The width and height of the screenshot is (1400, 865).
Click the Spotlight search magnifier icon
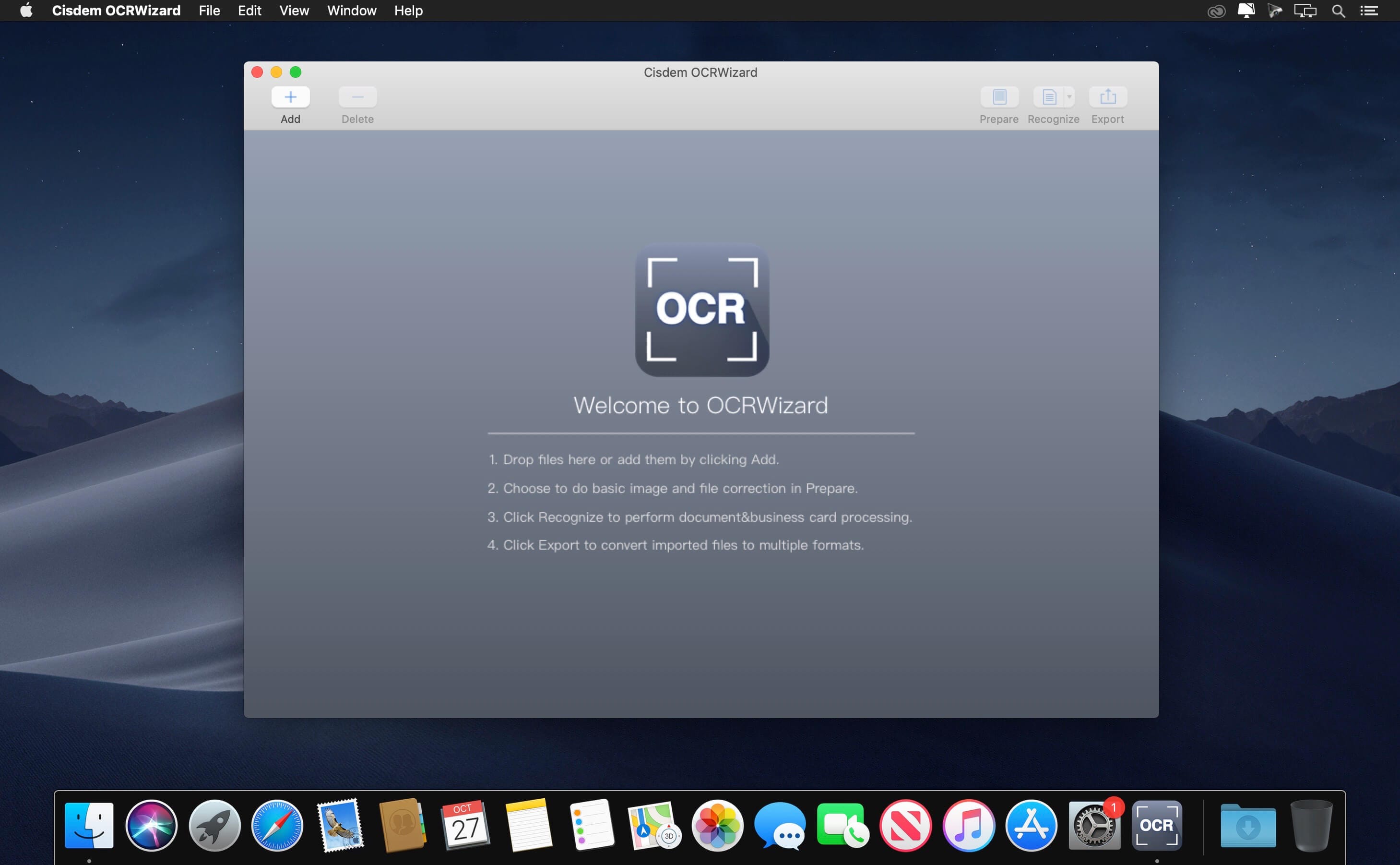coord(1338,11)
